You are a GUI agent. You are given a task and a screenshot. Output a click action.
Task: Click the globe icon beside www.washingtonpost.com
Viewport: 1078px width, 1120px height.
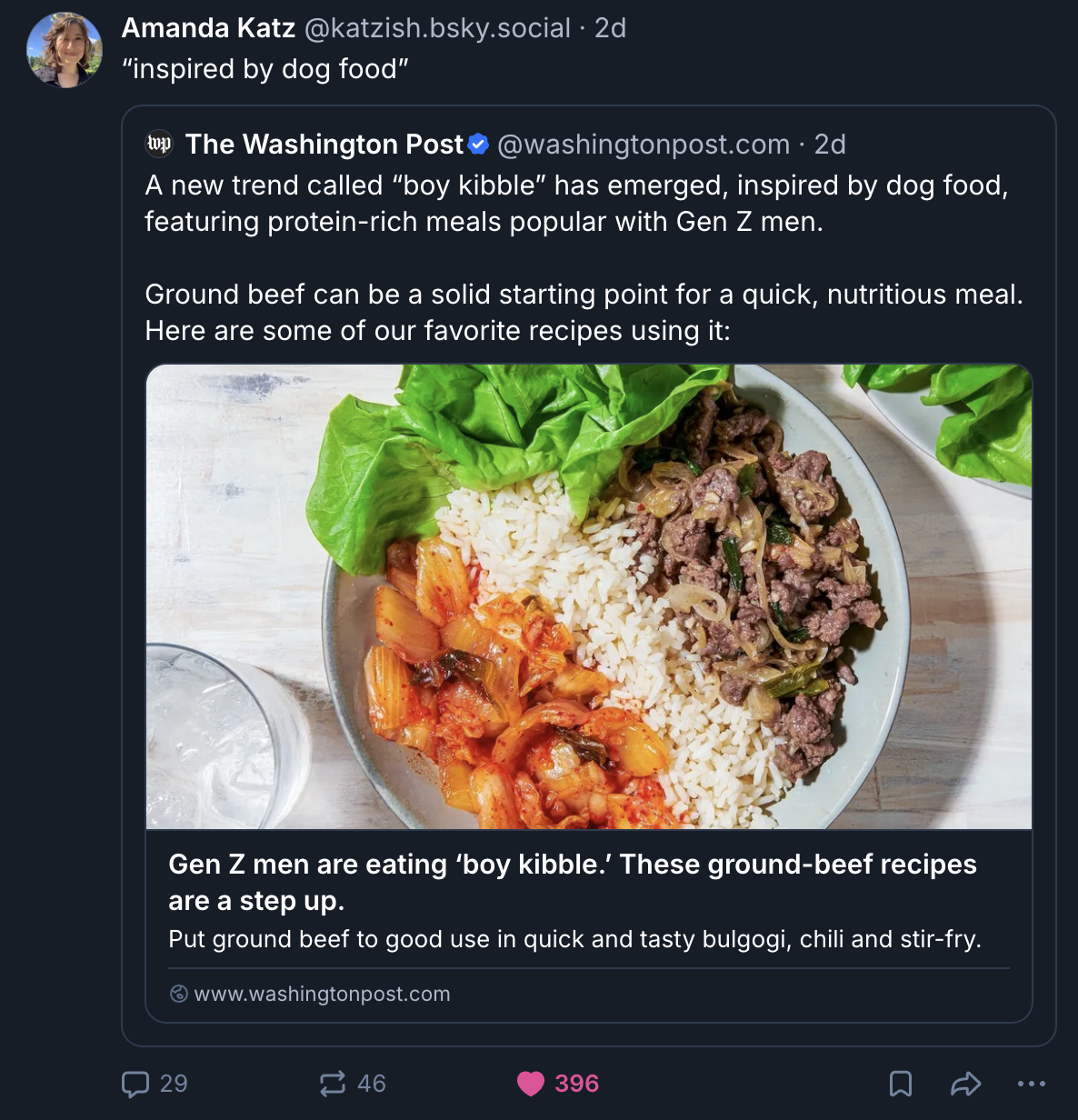point(179,994)
